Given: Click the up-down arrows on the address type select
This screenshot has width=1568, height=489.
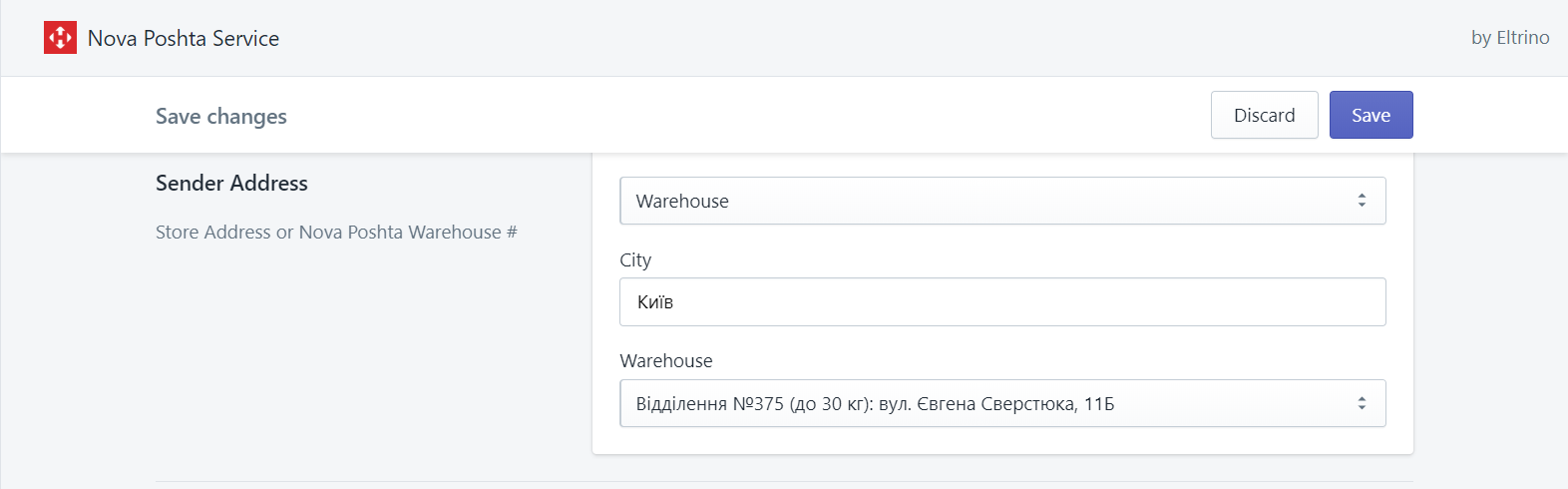Looking at the screenshot, I should point(1362,201).
